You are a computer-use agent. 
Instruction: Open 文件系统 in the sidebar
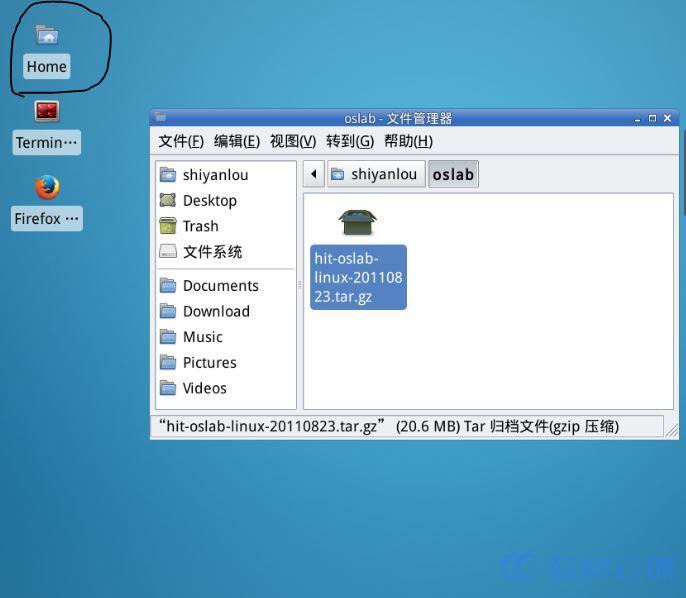pyautogui.click(x=212, y=252)
